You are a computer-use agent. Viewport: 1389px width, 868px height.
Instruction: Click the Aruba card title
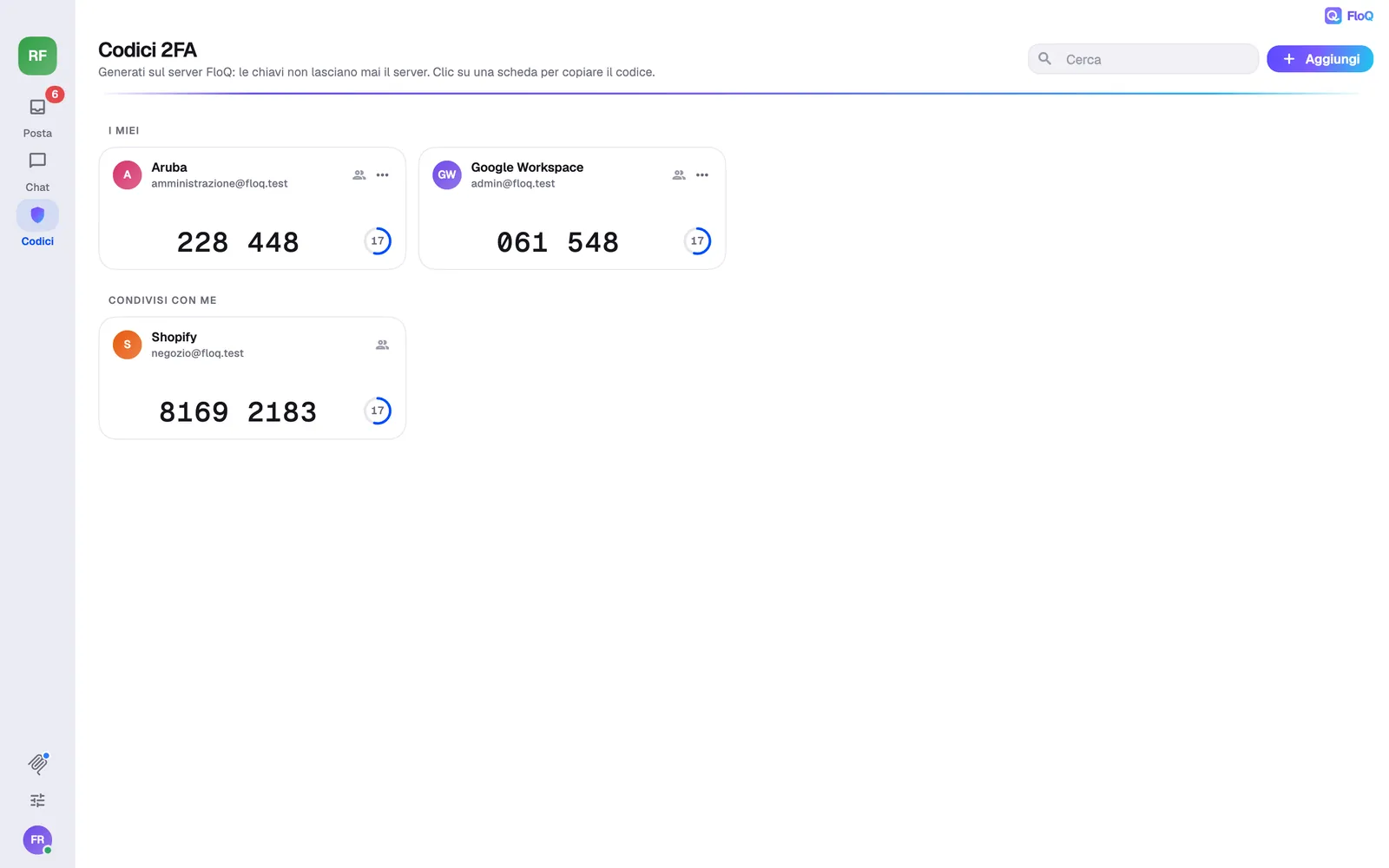click(169, 168)
